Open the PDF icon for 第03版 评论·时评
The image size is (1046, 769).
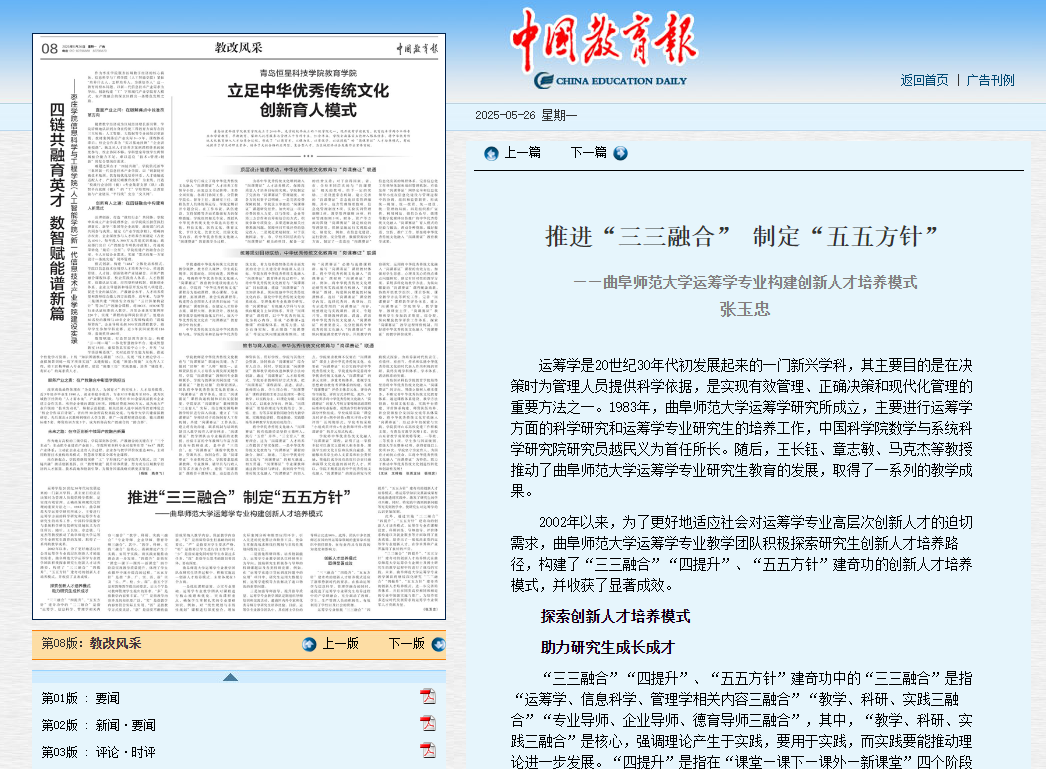coord(428,751)
